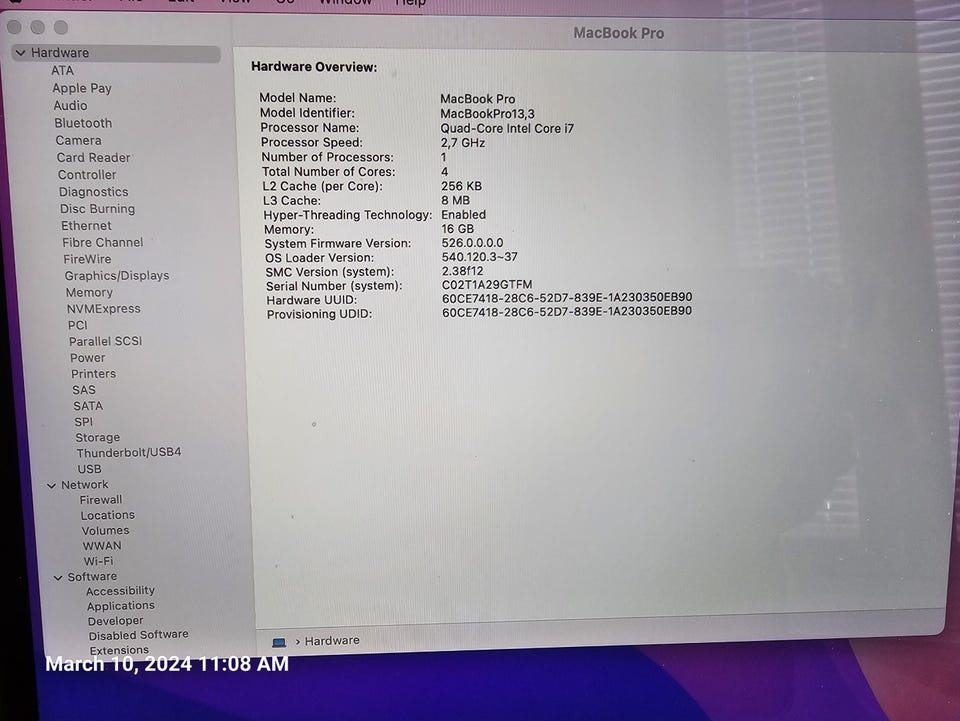Select Volumes under Network

[x=105, y=531]
